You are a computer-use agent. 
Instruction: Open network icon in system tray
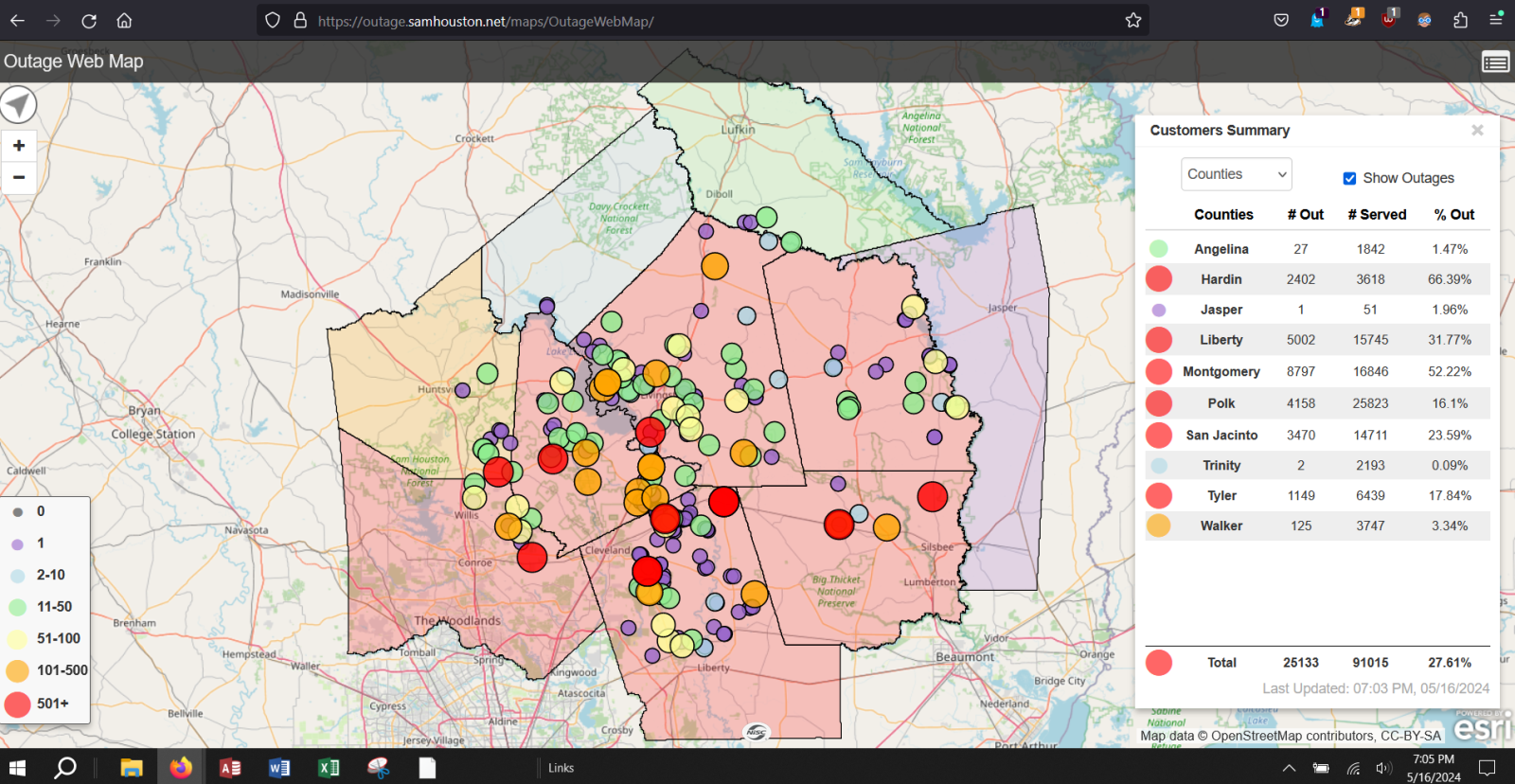[x=1353, y=768]
